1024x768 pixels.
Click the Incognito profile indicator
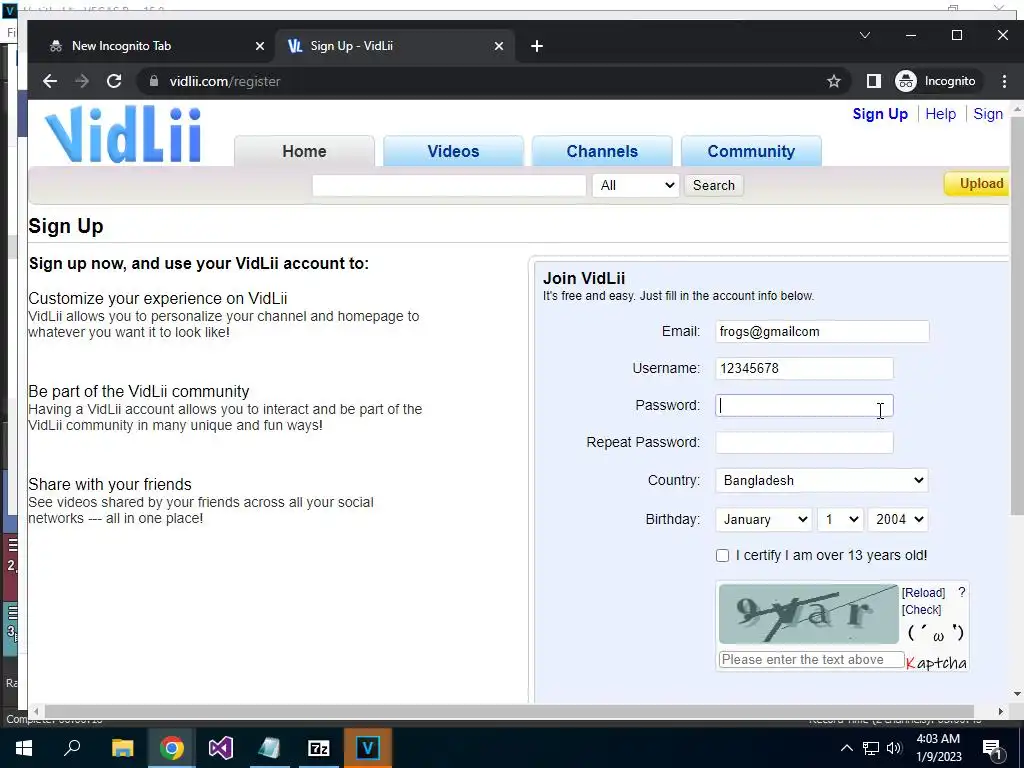coord(935,81)
